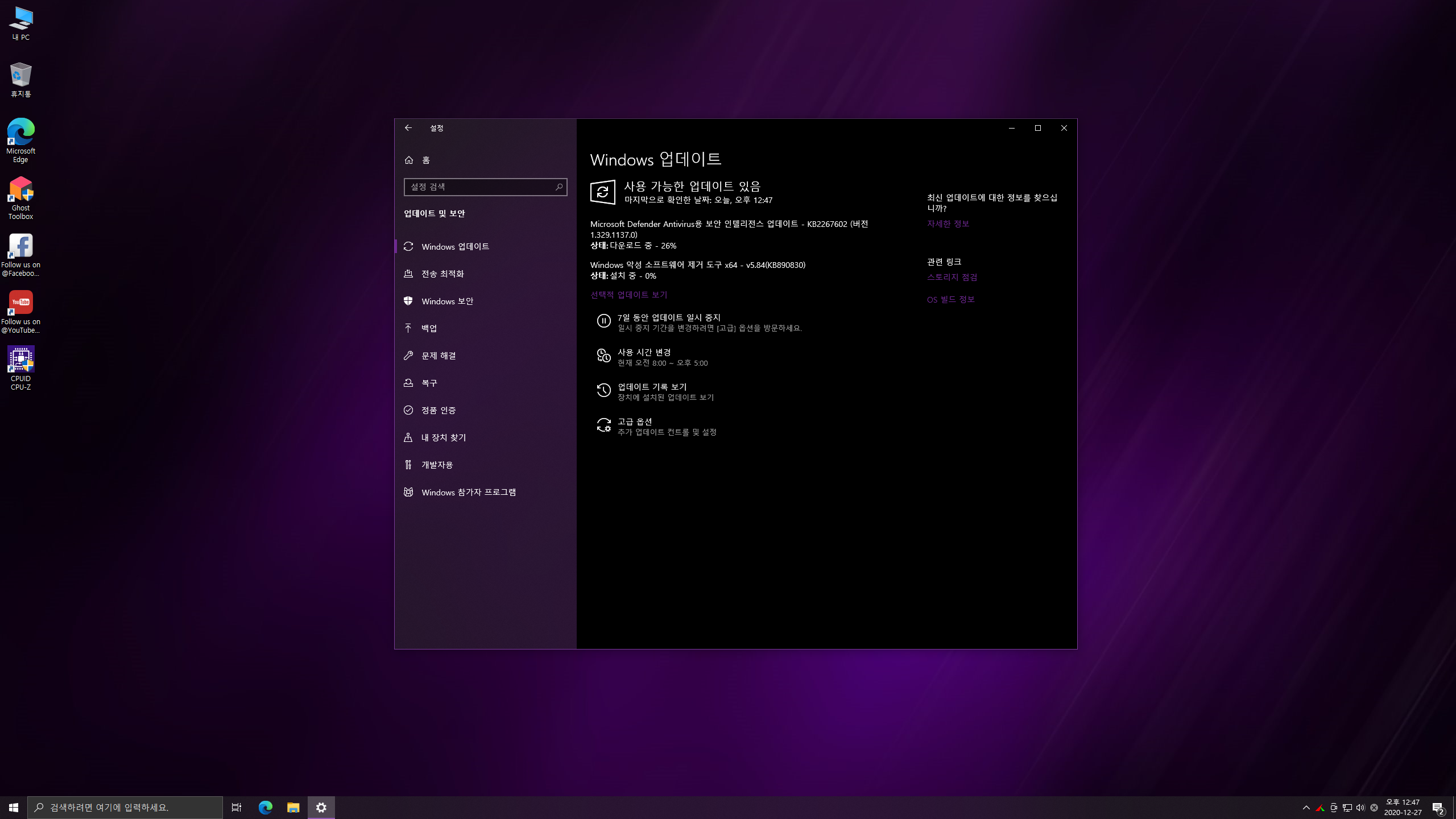Open the 전송 최적화 section

click(x=442, y=274)
